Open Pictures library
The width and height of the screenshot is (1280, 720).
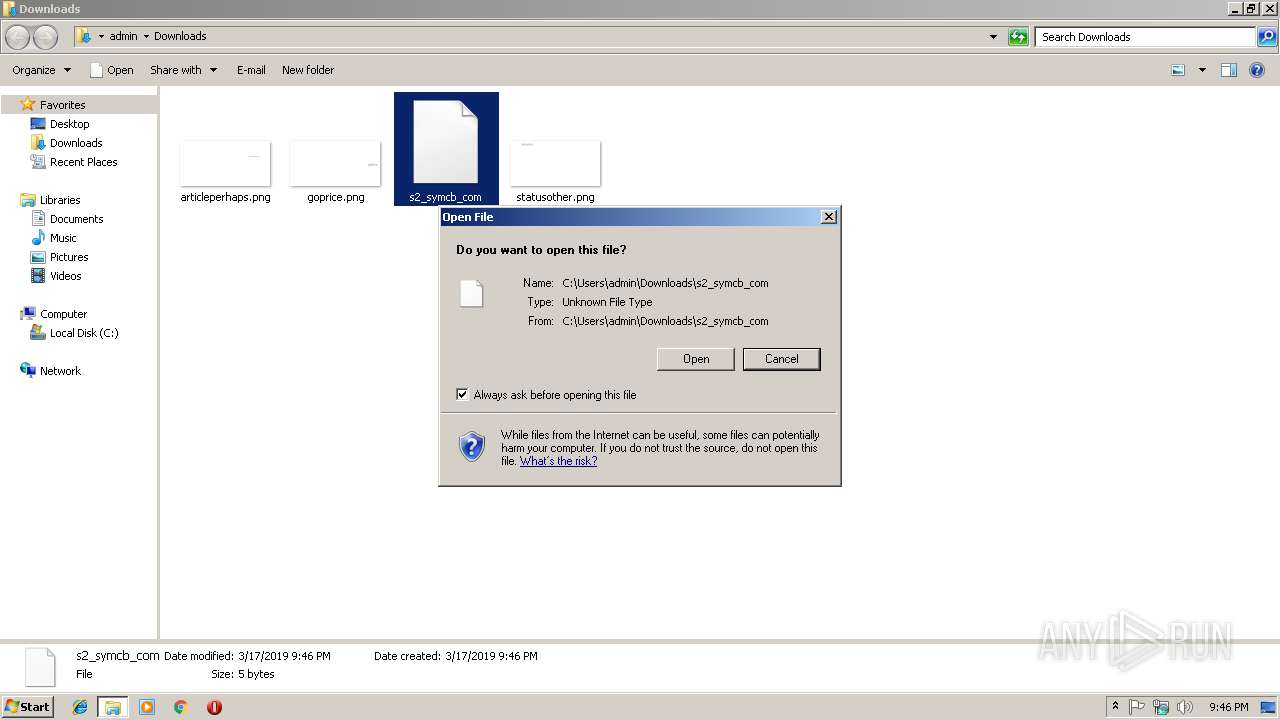[x=69, y=257]
